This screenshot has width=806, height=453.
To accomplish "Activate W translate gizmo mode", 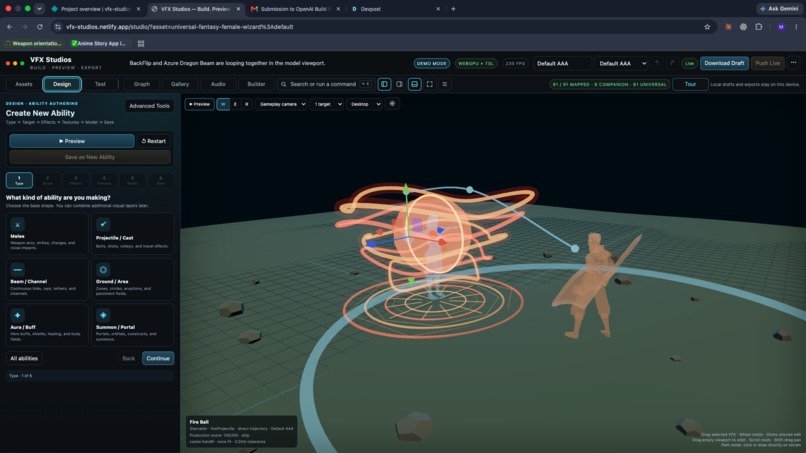I will coord(223,104).
